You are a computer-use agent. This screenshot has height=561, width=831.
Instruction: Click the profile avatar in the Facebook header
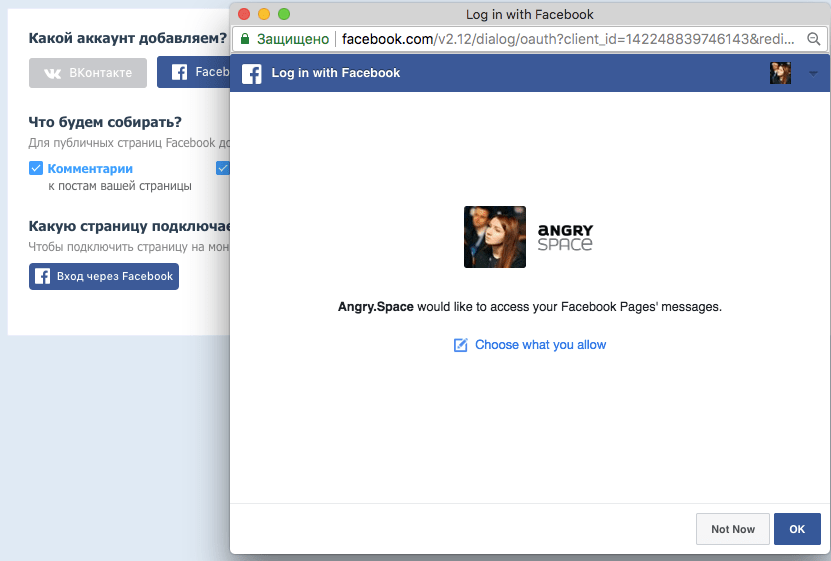click(x=780, y=73)
